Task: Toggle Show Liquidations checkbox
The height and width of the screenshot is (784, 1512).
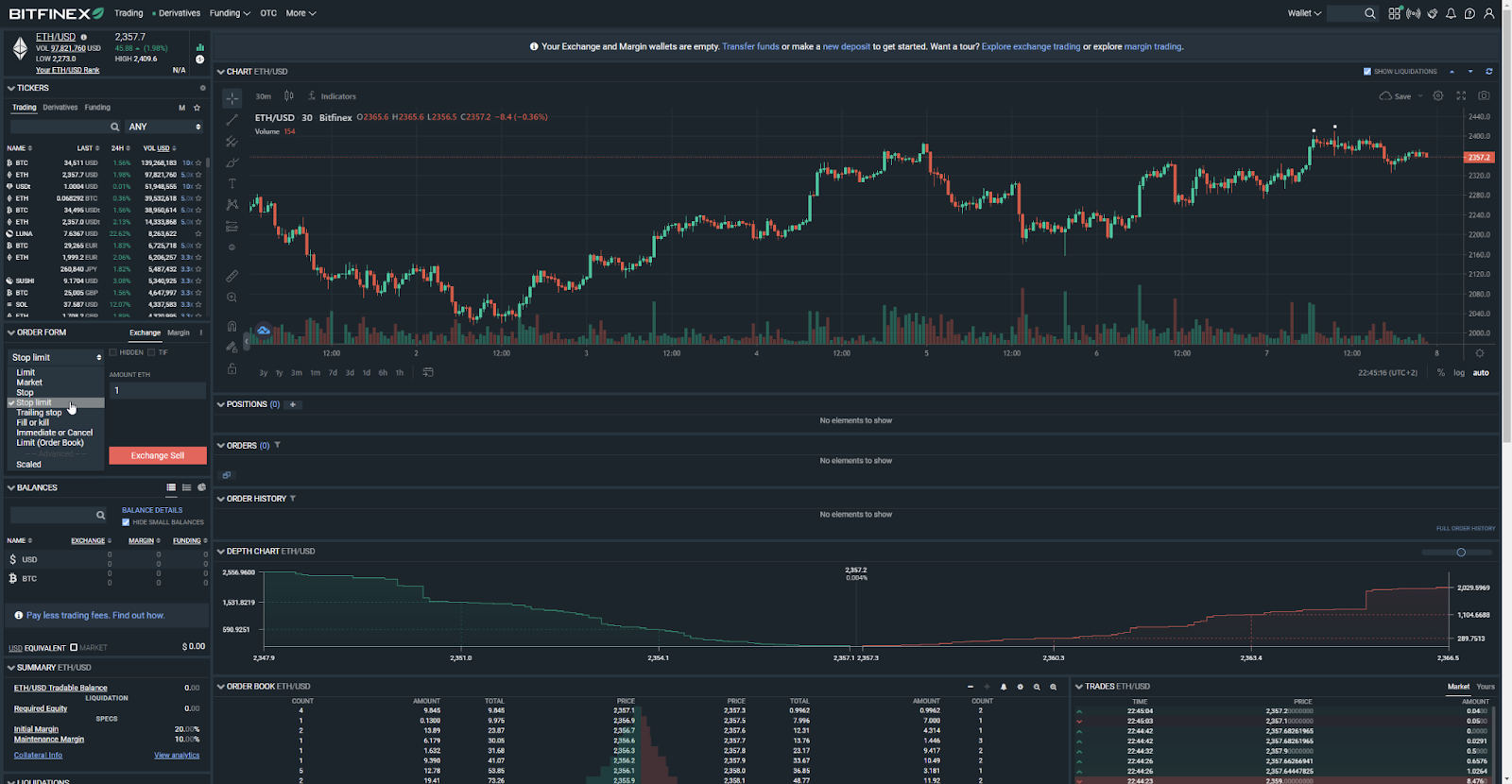Action: tap(1366, 72)
